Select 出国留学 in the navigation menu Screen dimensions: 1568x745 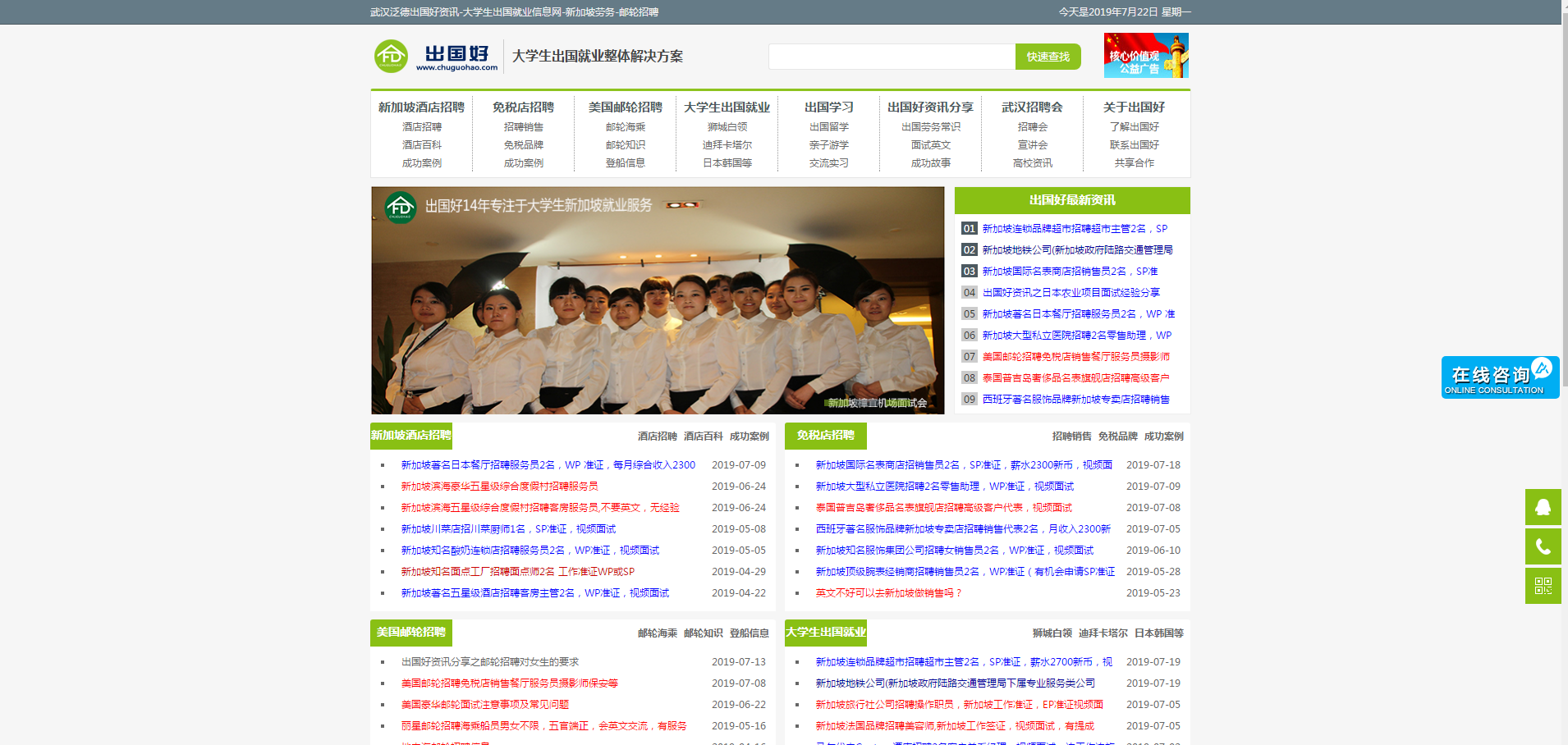[x=828, y=127]
